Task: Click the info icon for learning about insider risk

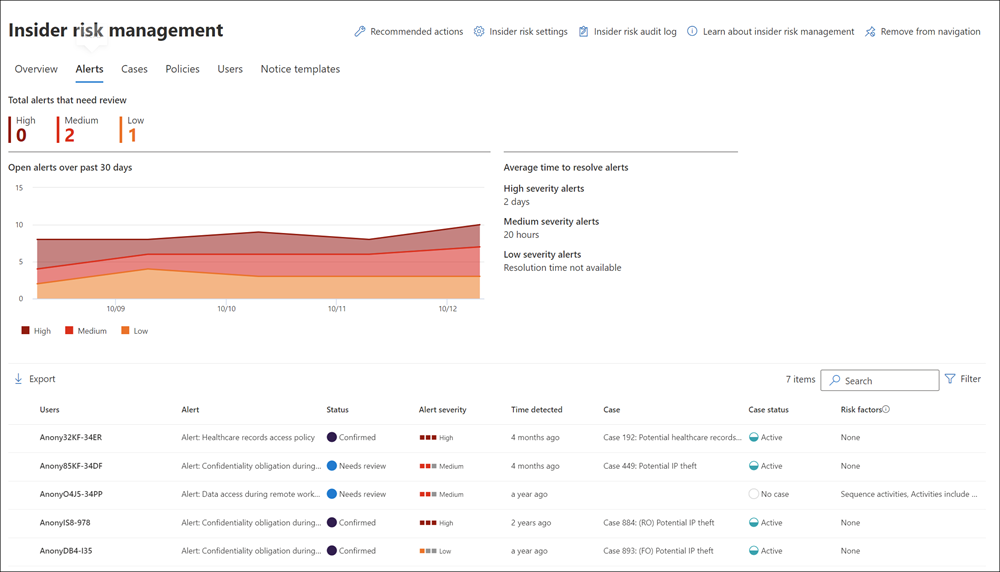Action: (x=692, y=31)
